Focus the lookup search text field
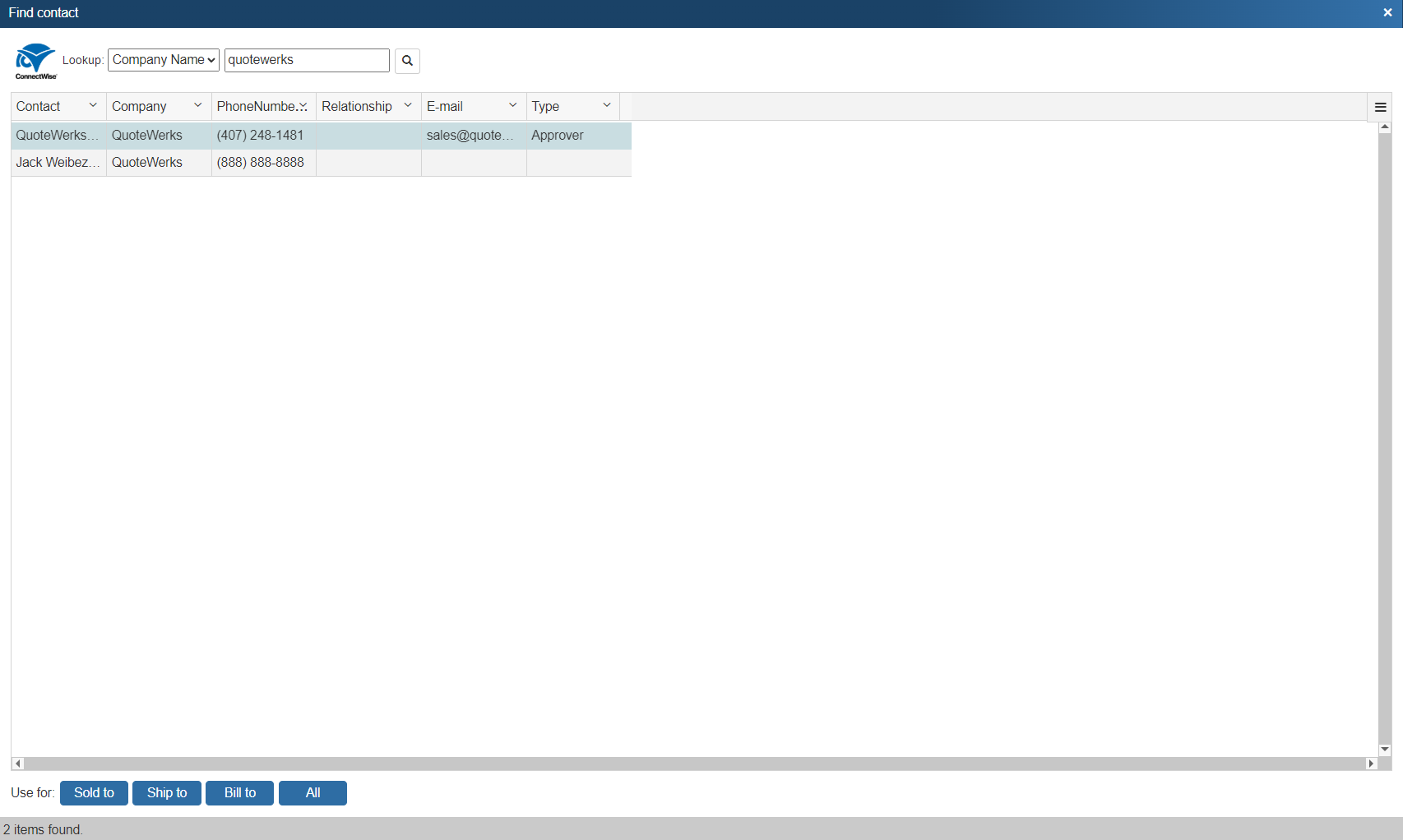The width and height of the screenshot is (1403, 840). click(307, 60)
